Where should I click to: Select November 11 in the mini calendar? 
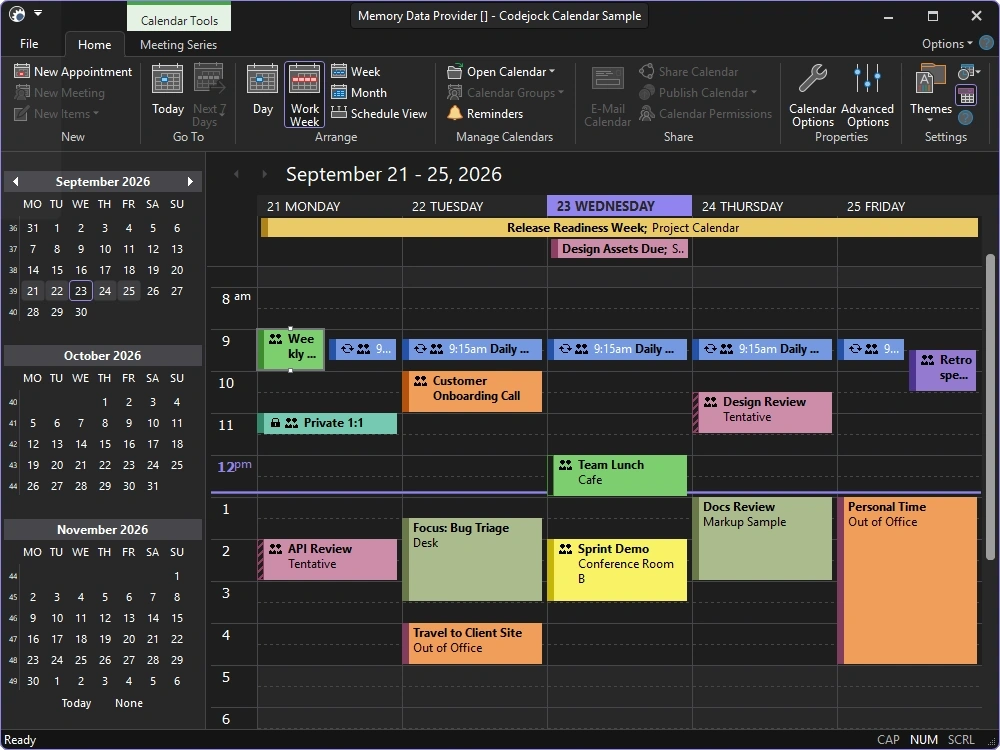pos(80,618)
